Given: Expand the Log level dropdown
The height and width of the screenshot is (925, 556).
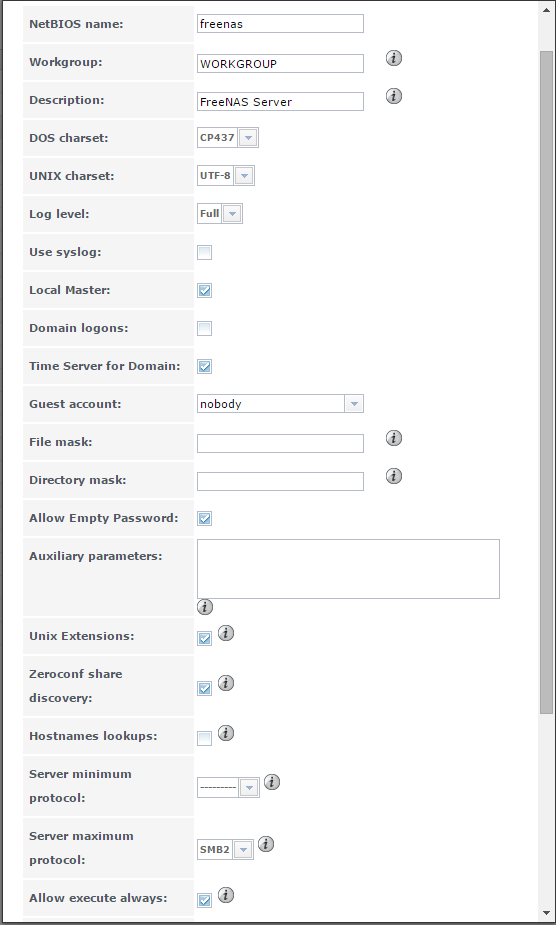Looking at the screenshot, I should click(220, 214).
